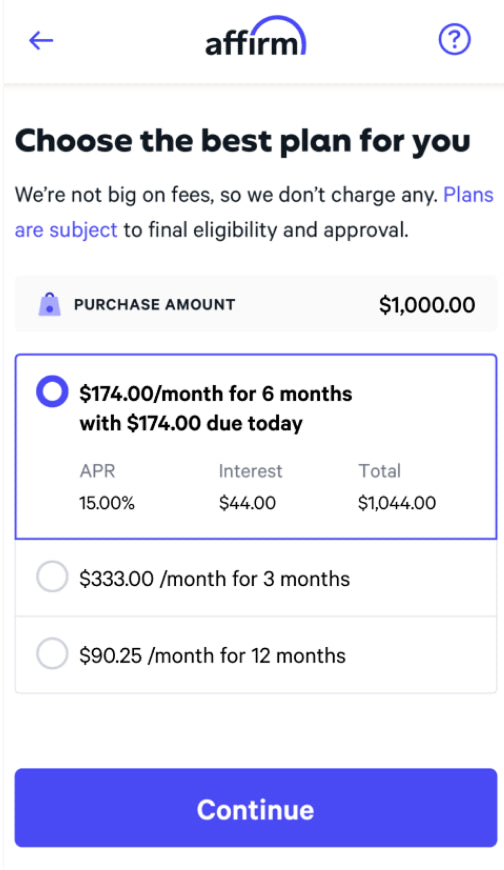This screenshot has height=870, width=504.
Task: Click the Continue button
Action: 256,808
